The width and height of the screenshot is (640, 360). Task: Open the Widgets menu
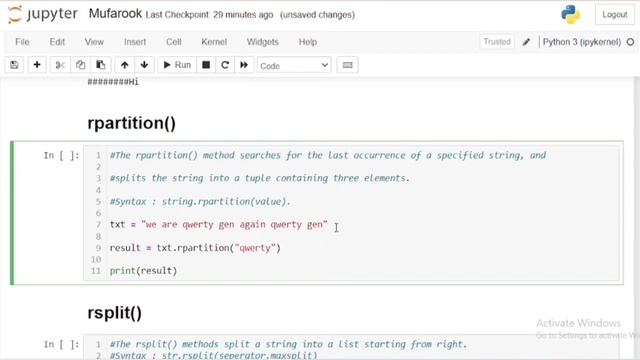tap(262, 42)
